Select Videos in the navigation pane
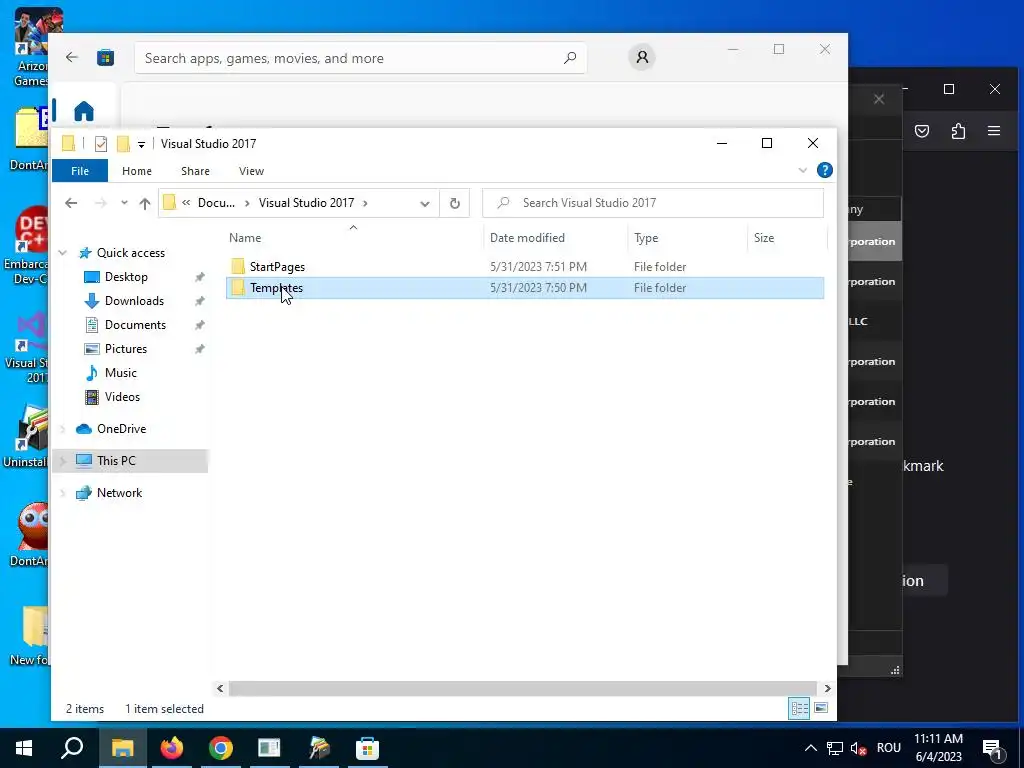This screenshot has height=768, width=1024. point(122,397)
